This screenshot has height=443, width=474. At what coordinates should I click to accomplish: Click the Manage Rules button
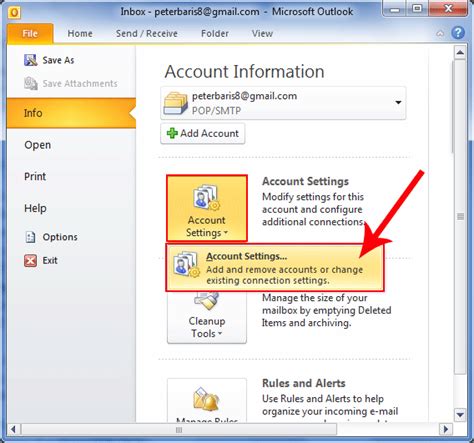(207, 401)
